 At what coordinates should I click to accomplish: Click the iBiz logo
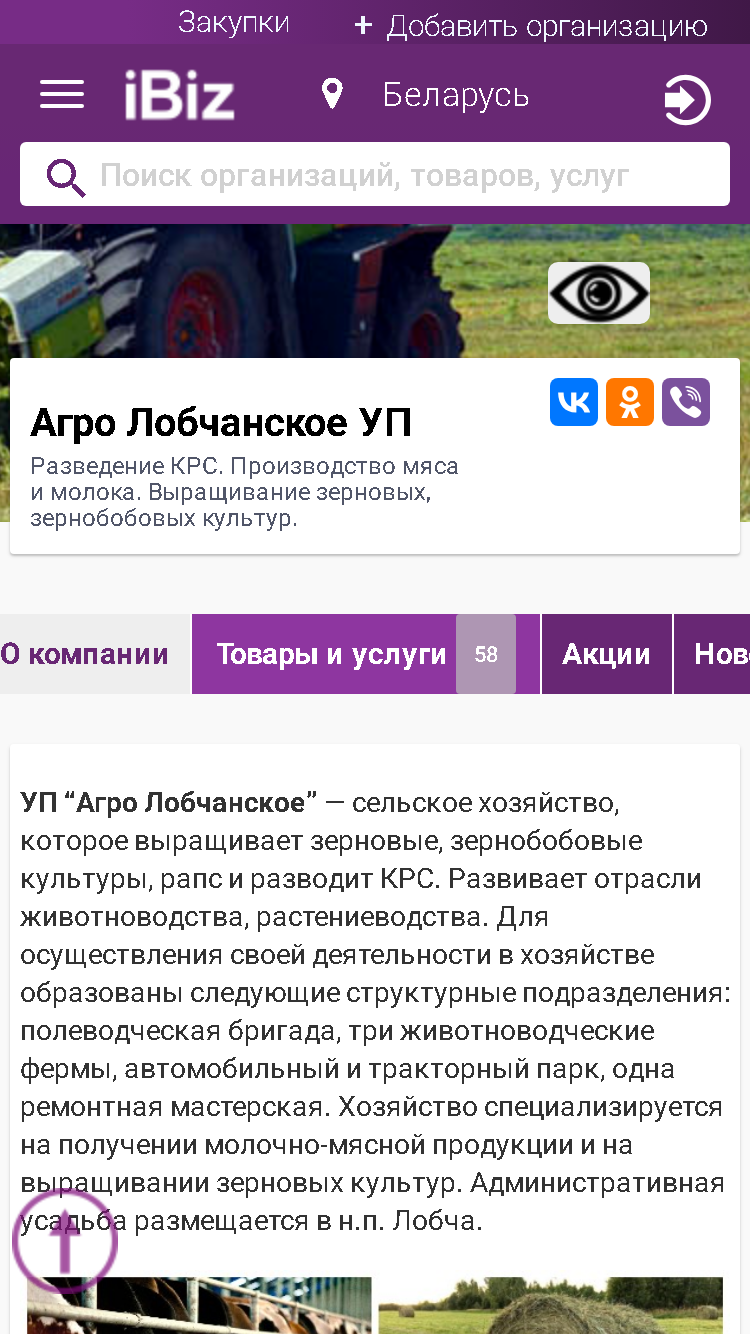point(179,96)
